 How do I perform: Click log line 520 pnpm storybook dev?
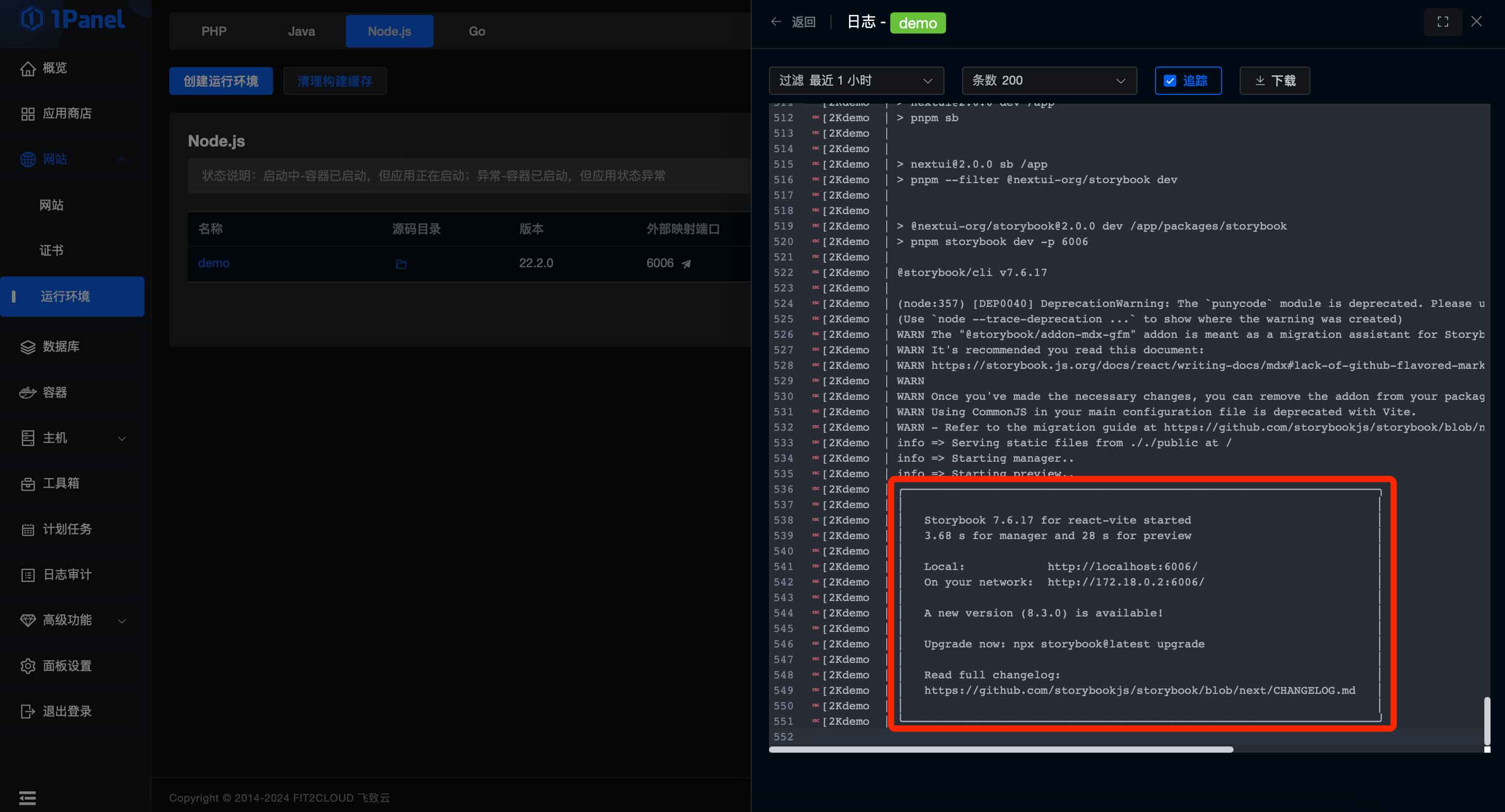(x=992, y=242)
